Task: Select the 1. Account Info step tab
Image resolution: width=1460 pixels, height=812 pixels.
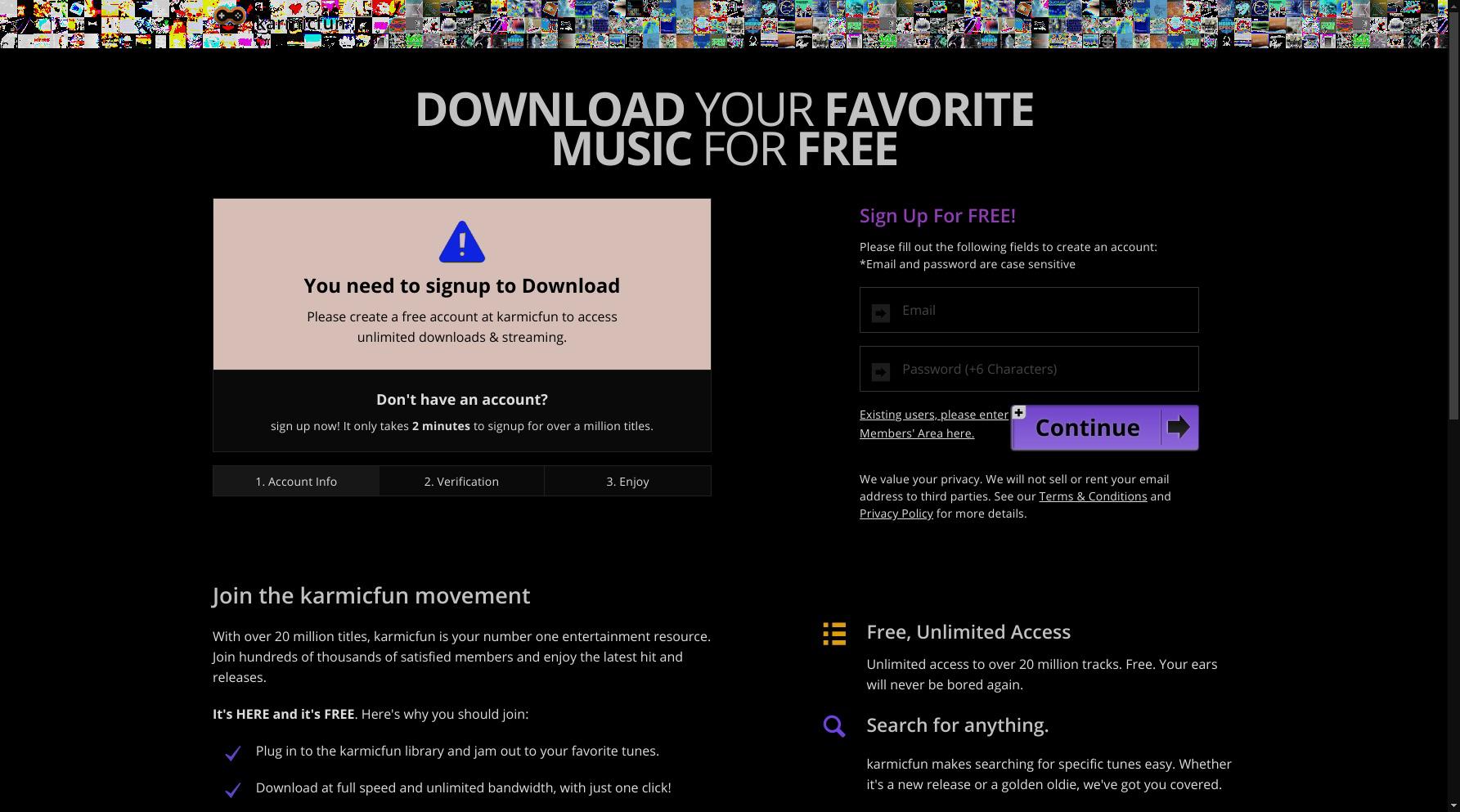Action: pos(296,481)
